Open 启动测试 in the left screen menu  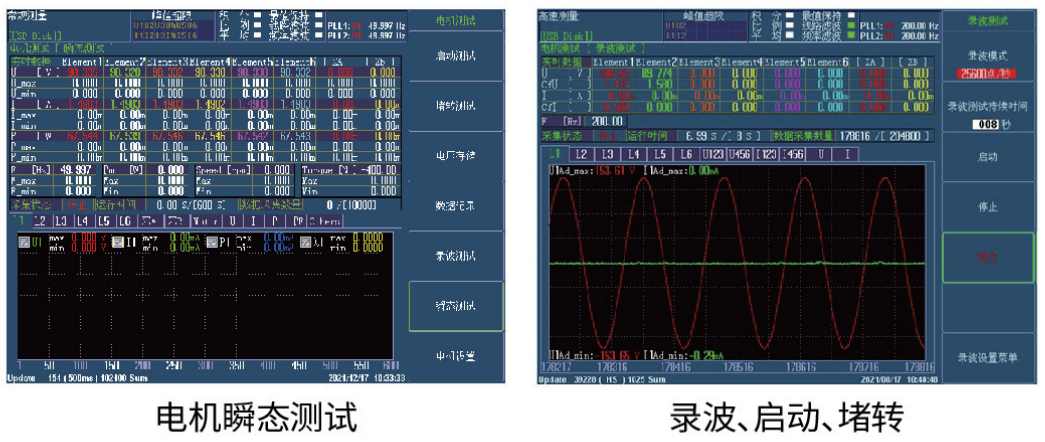click(x=455, y=53)
